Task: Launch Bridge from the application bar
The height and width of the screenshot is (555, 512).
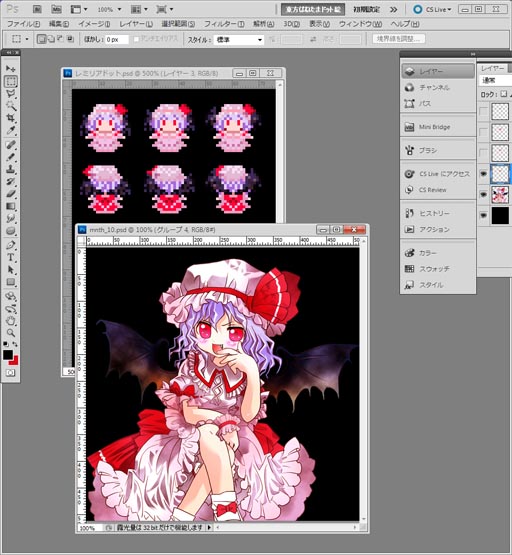Action: pyautogui.click(x=37, y=9)
